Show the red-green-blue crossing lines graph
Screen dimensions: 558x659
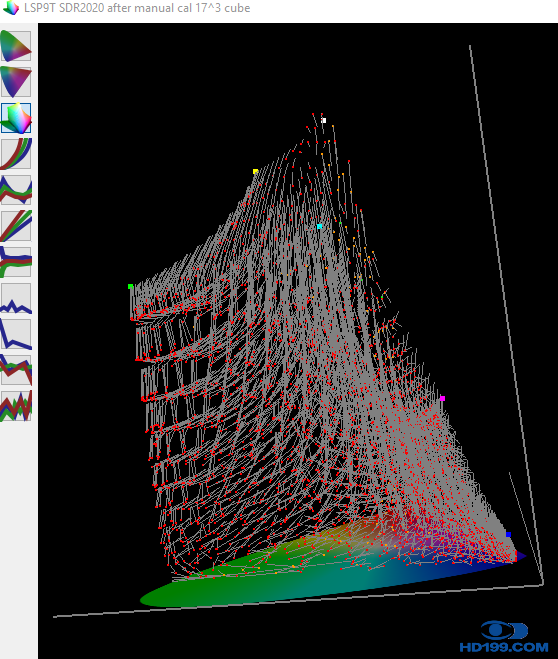coord(16,370)
